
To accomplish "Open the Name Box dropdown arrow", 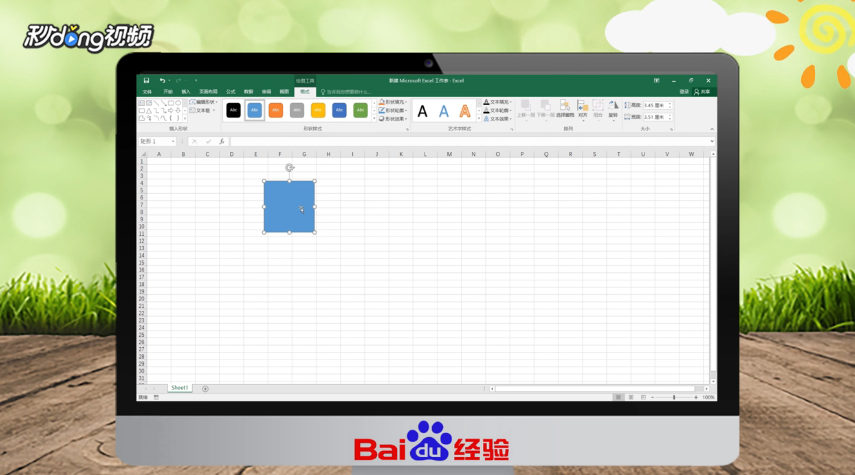I will point(173,141).
